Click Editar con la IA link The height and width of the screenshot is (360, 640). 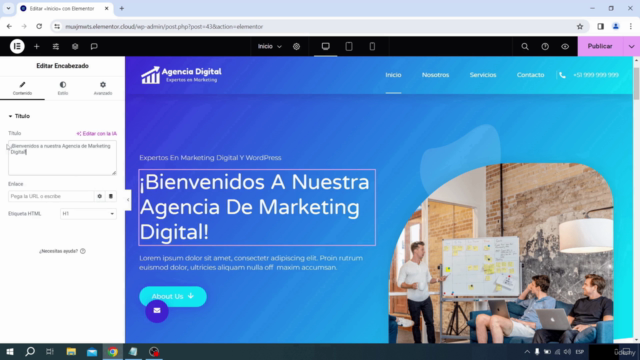pos(97,133)
